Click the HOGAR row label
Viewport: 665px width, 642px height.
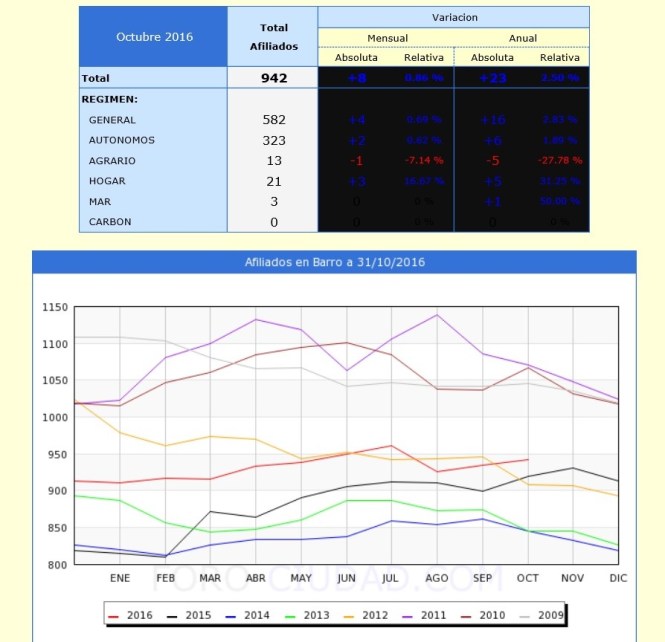[108, 181]
